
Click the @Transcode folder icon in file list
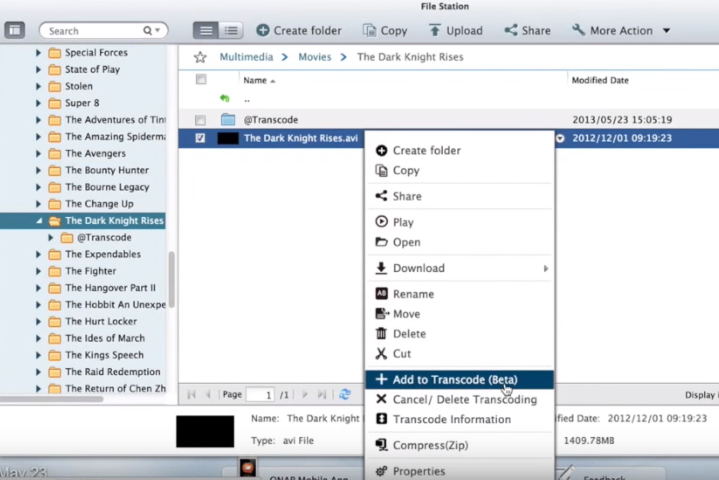(x=228, y=120)
